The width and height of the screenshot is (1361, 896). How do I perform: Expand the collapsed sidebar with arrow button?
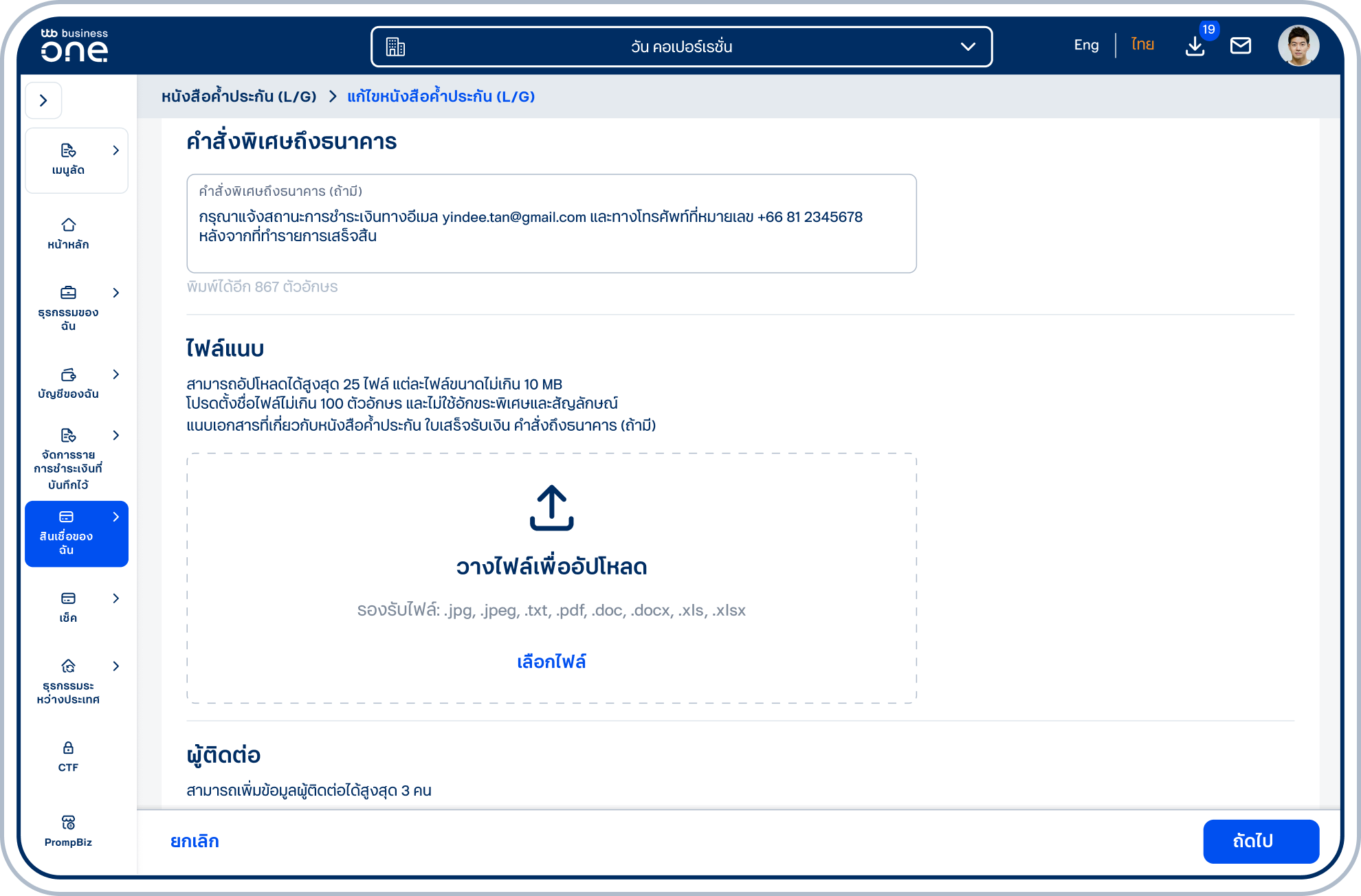(x=44, y=100)
